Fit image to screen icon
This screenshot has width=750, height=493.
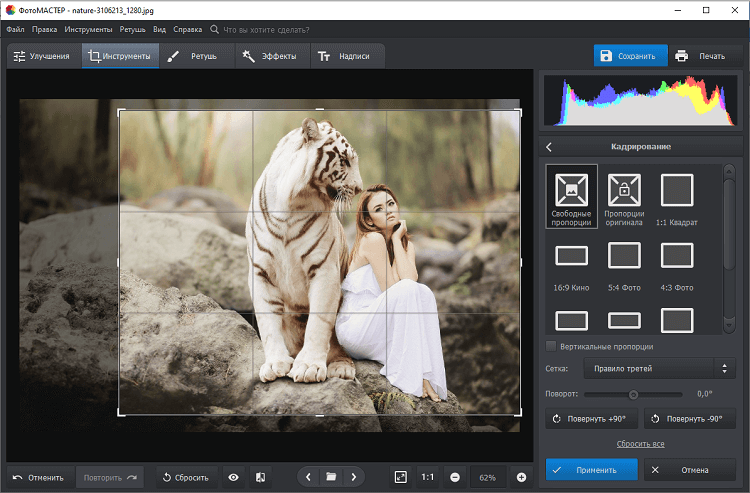pyautogui.click(x=400, y=477)
